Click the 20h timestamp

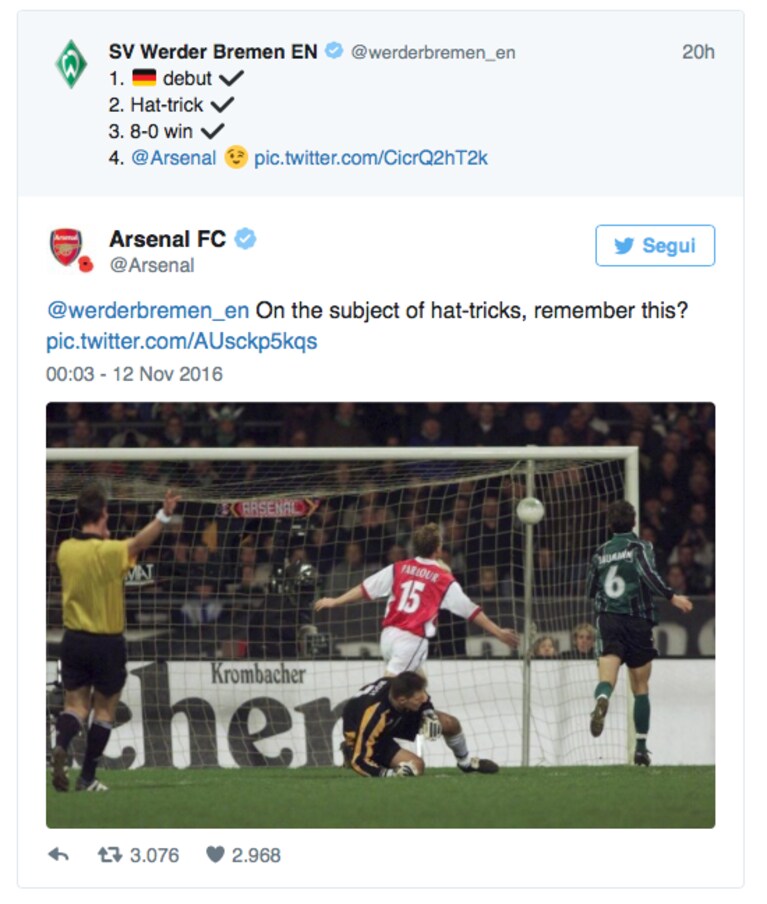click(x=698, y=52)
